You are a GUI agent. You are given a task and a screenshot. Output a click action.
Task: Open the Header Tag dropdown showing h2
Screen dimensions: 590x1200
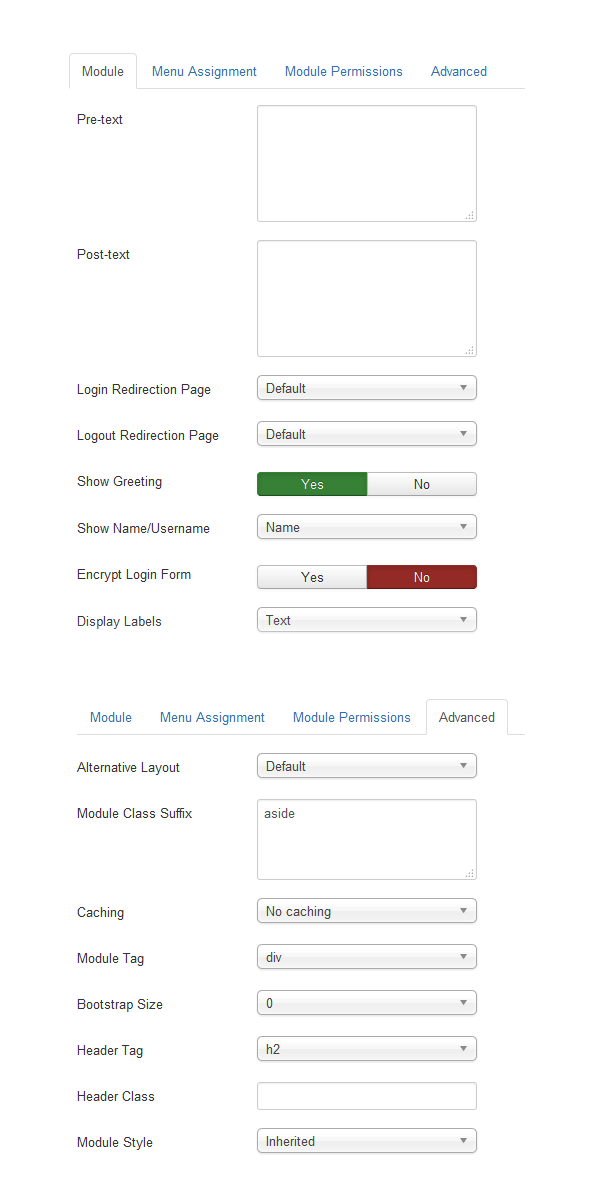(x=367, y=1049)
